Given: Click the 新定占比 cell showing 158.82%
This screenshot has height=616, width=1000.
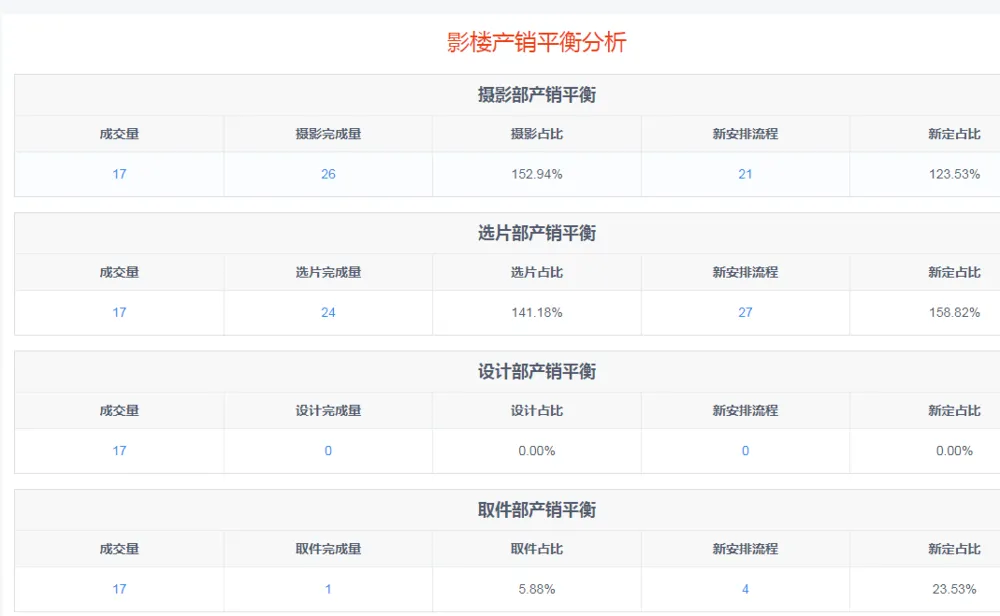Looking at the screenshot, I should [954, 312].
